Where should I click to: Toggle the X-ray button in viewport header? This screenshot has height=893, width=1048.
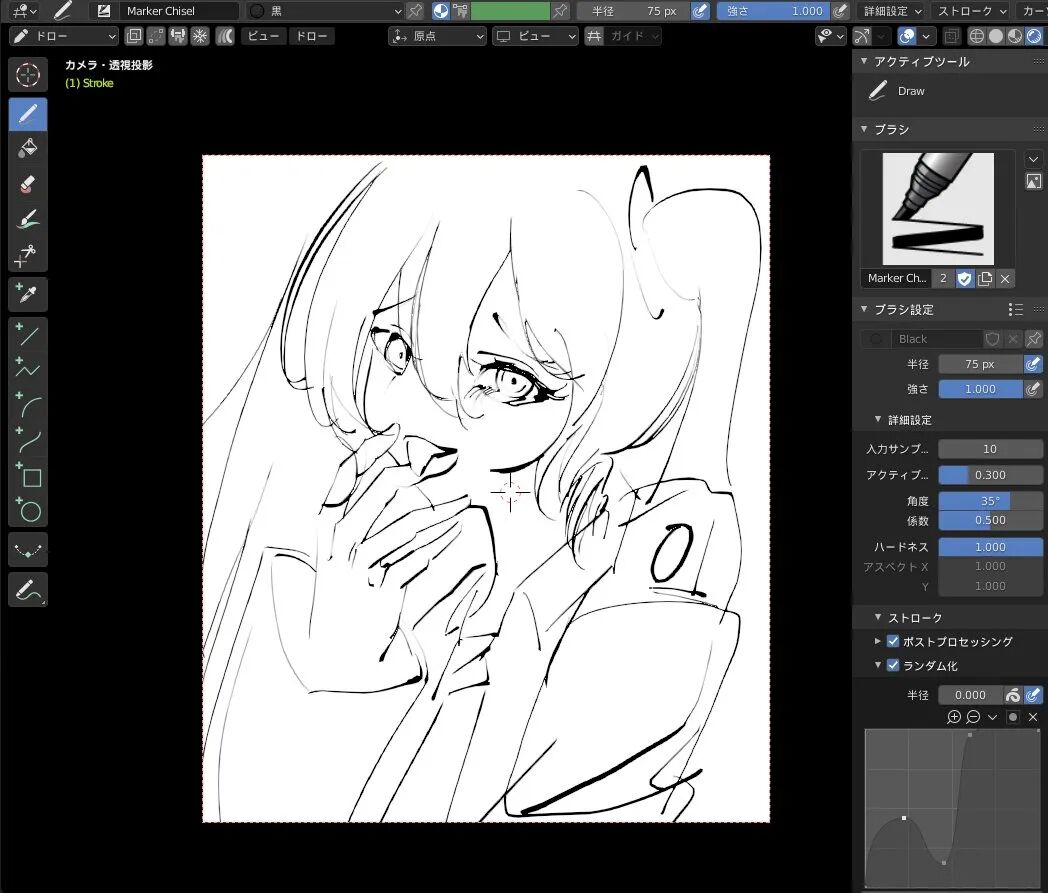tap(952, 36)
